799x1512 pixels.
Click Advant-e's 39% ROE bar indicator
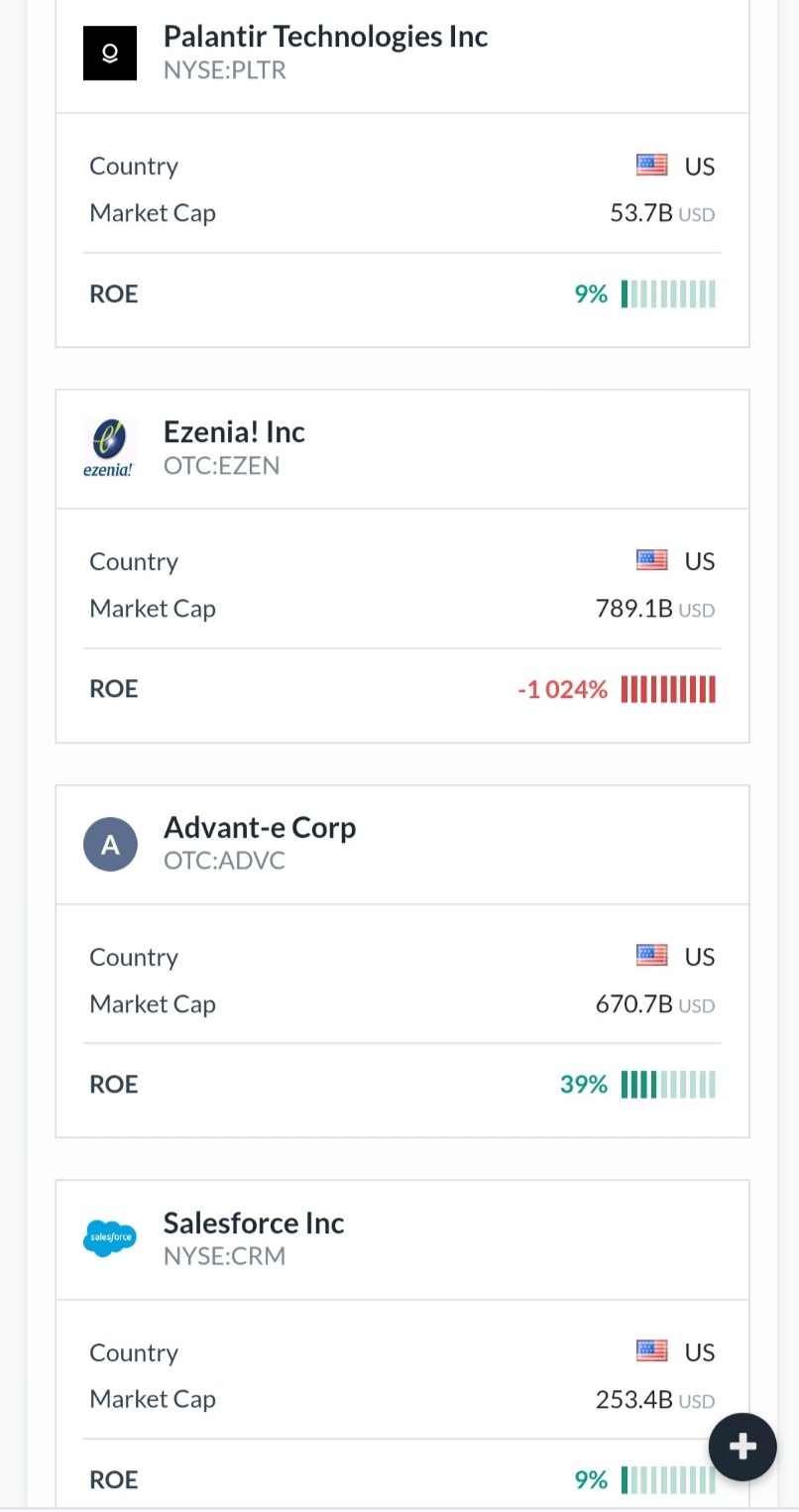(668, 1085)
